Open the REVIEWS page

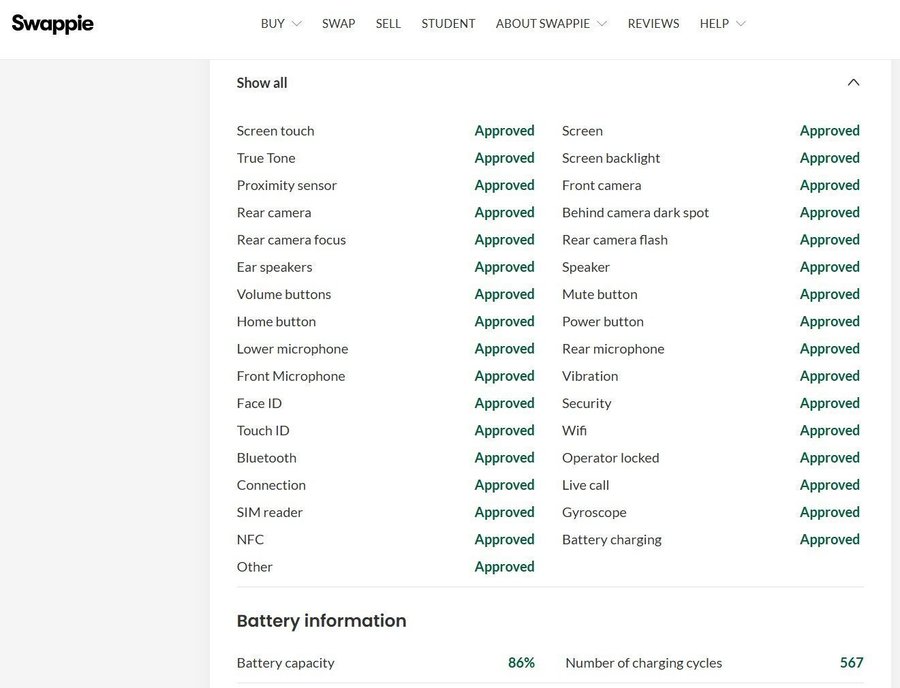653,23
